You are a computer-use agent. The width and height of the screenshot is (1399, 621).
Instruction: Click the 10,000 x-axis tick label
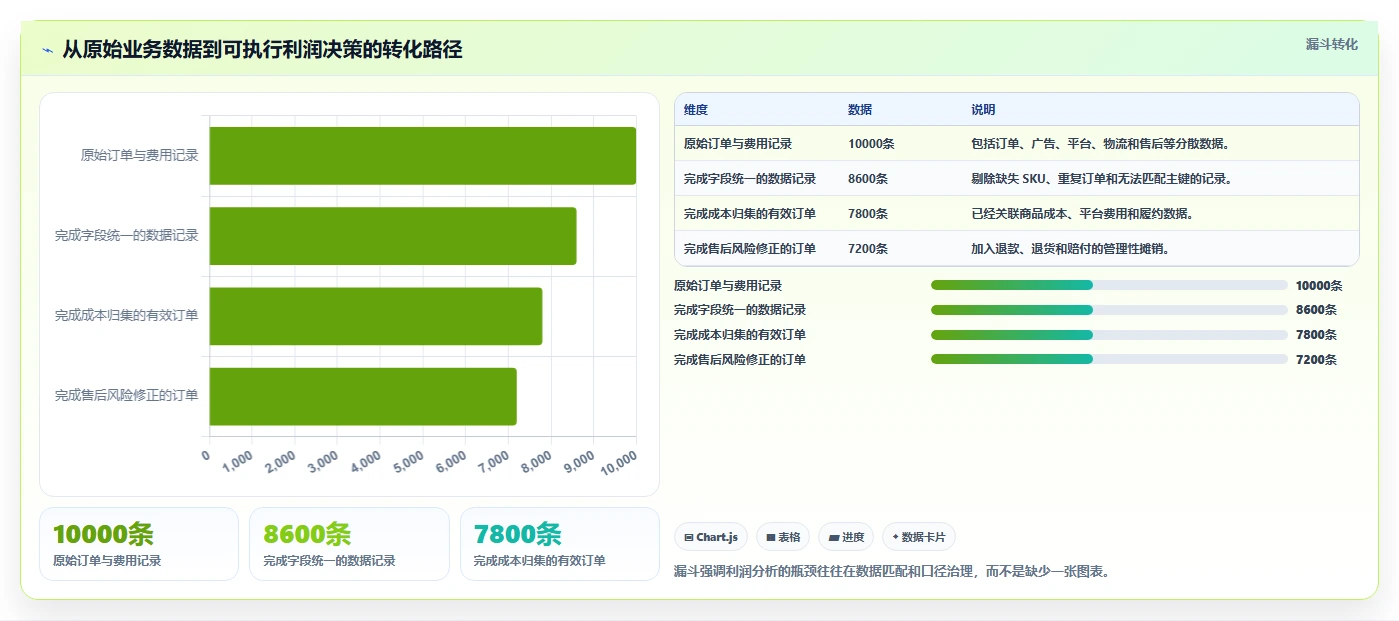[619, 462]
